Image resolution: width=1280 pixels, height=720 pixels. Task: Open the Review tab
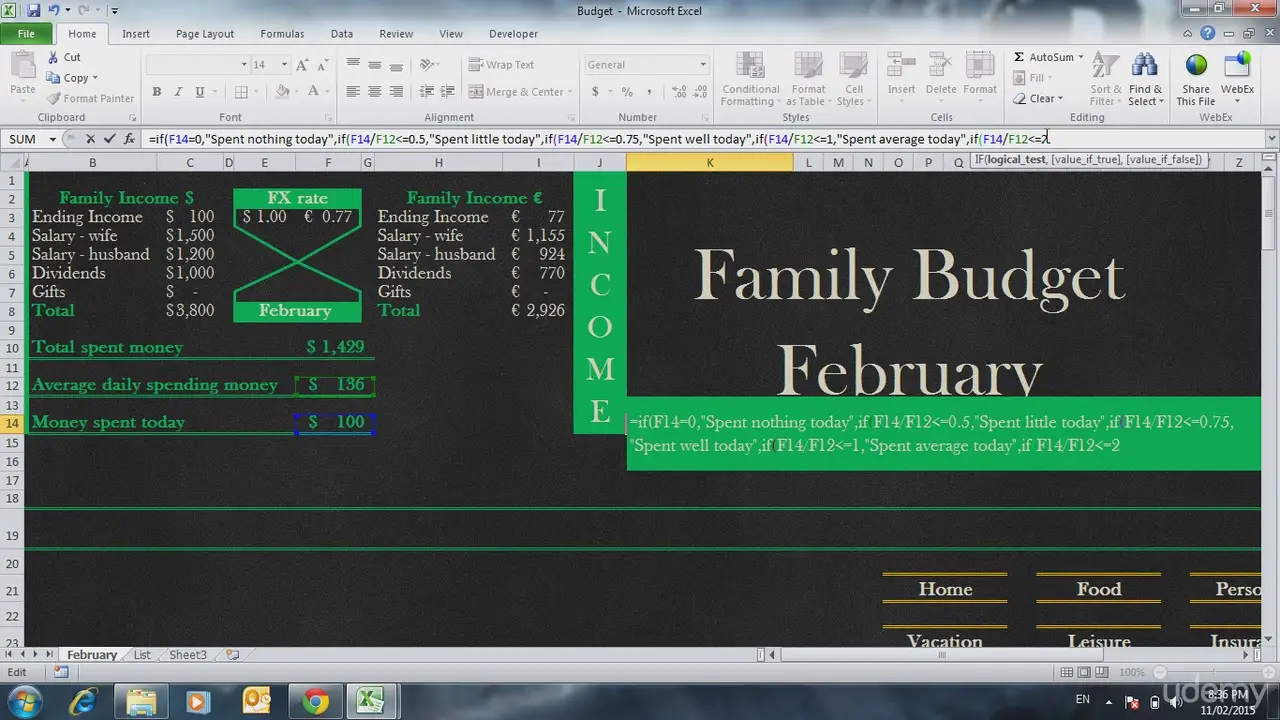396,34
